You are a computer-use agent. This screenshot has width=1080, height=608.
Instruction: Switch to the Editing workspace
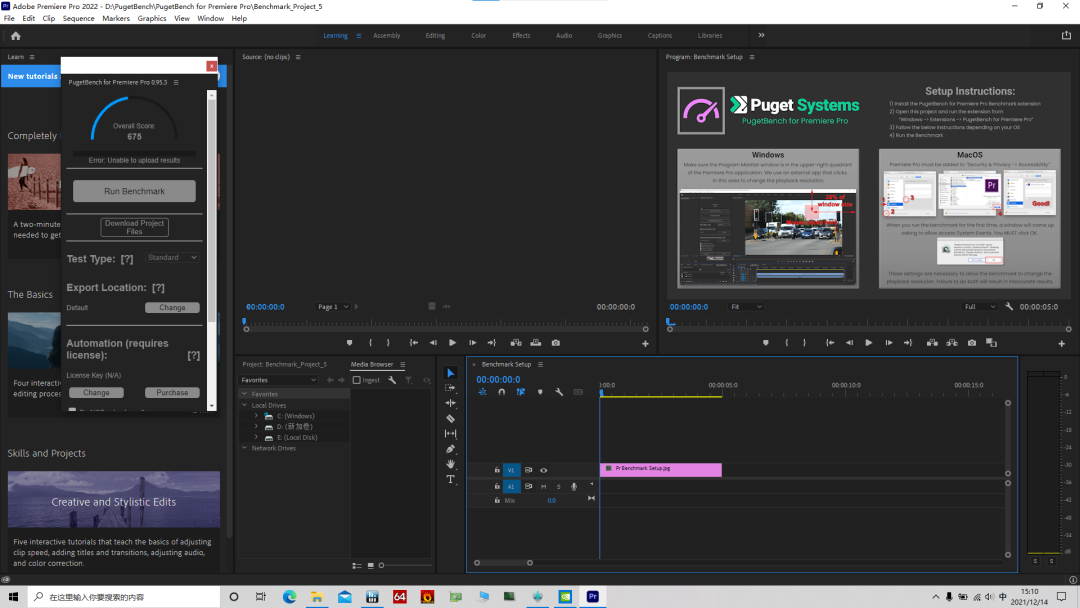(435, 36)
